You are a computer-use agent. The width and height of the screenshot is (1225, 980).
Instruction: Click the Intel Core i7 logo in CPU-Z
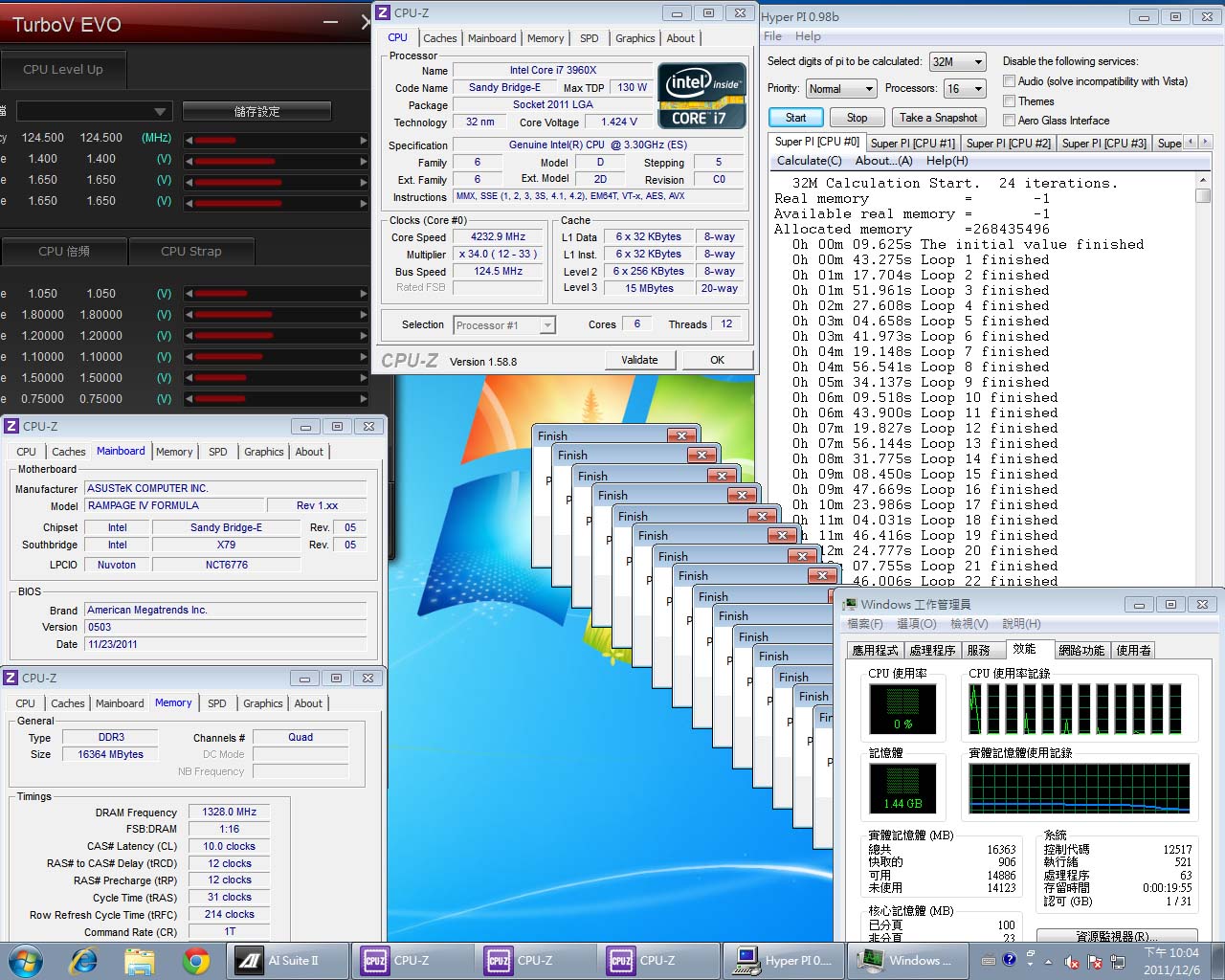701,96
